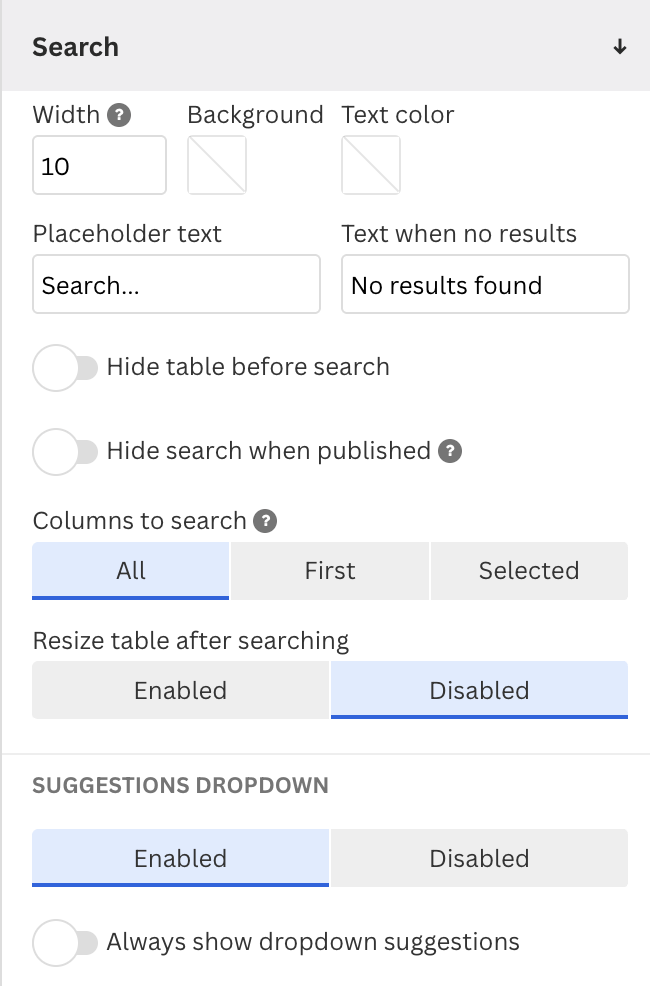This screenshot has height=986, width=650.
Task: Toggle Hide search when published
Action: click(x=65, y=451)
